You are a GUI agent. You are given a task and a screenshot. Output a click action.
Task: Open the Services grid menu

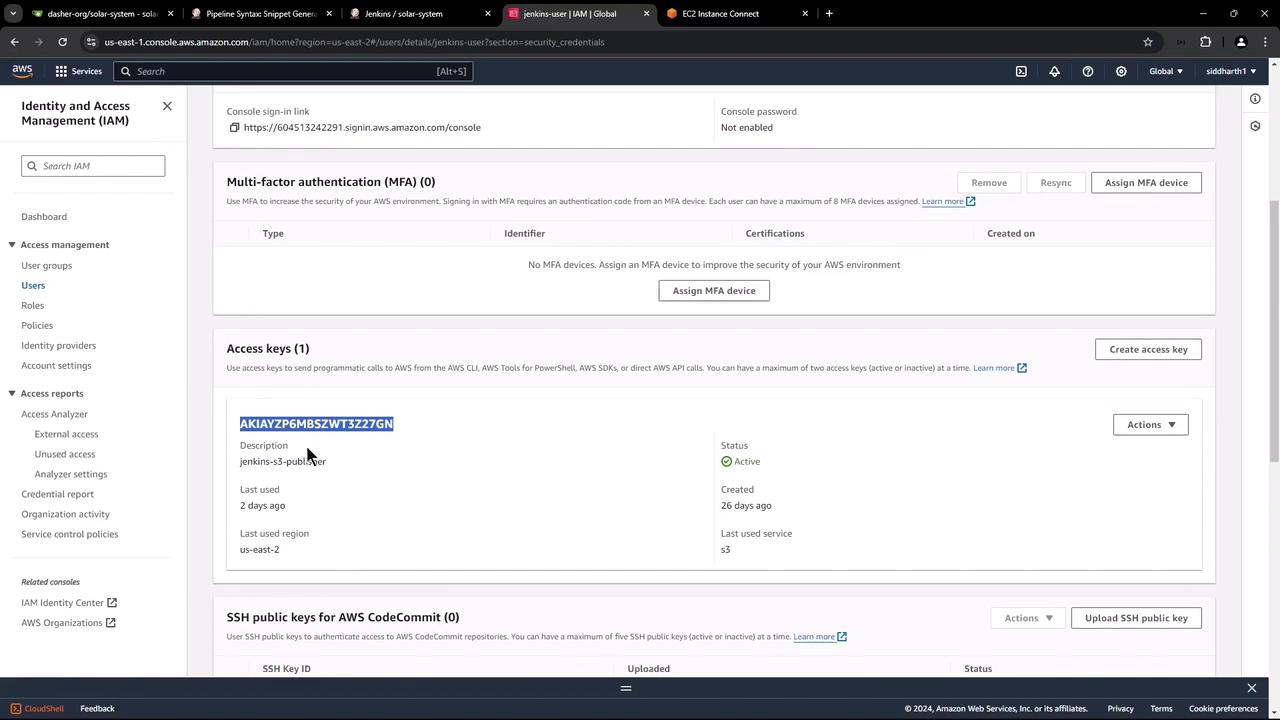coord(79,71)
